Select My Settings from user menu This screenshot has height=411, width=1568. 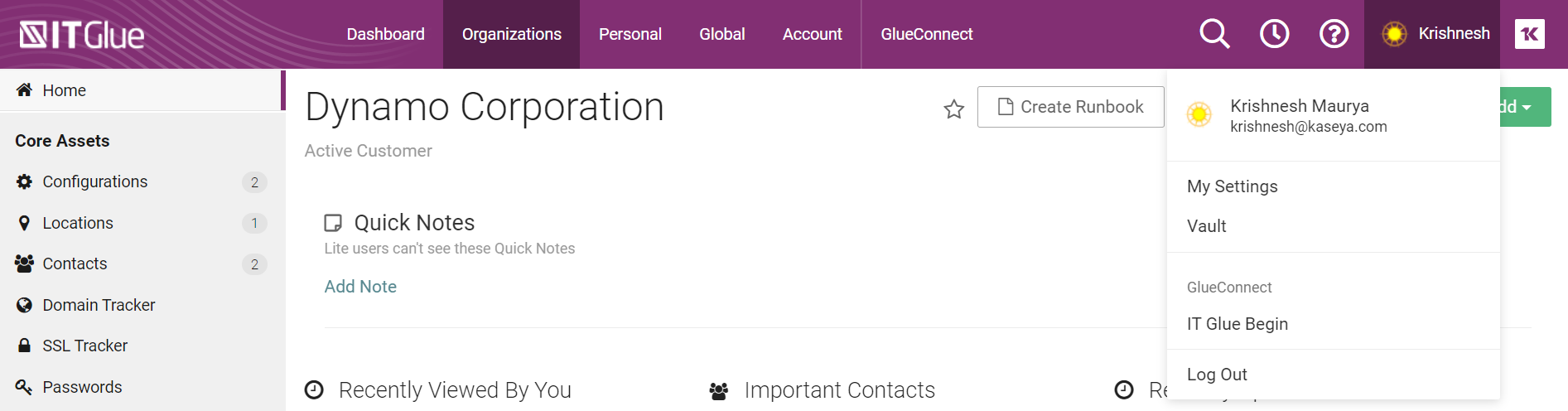point(1232,186)
